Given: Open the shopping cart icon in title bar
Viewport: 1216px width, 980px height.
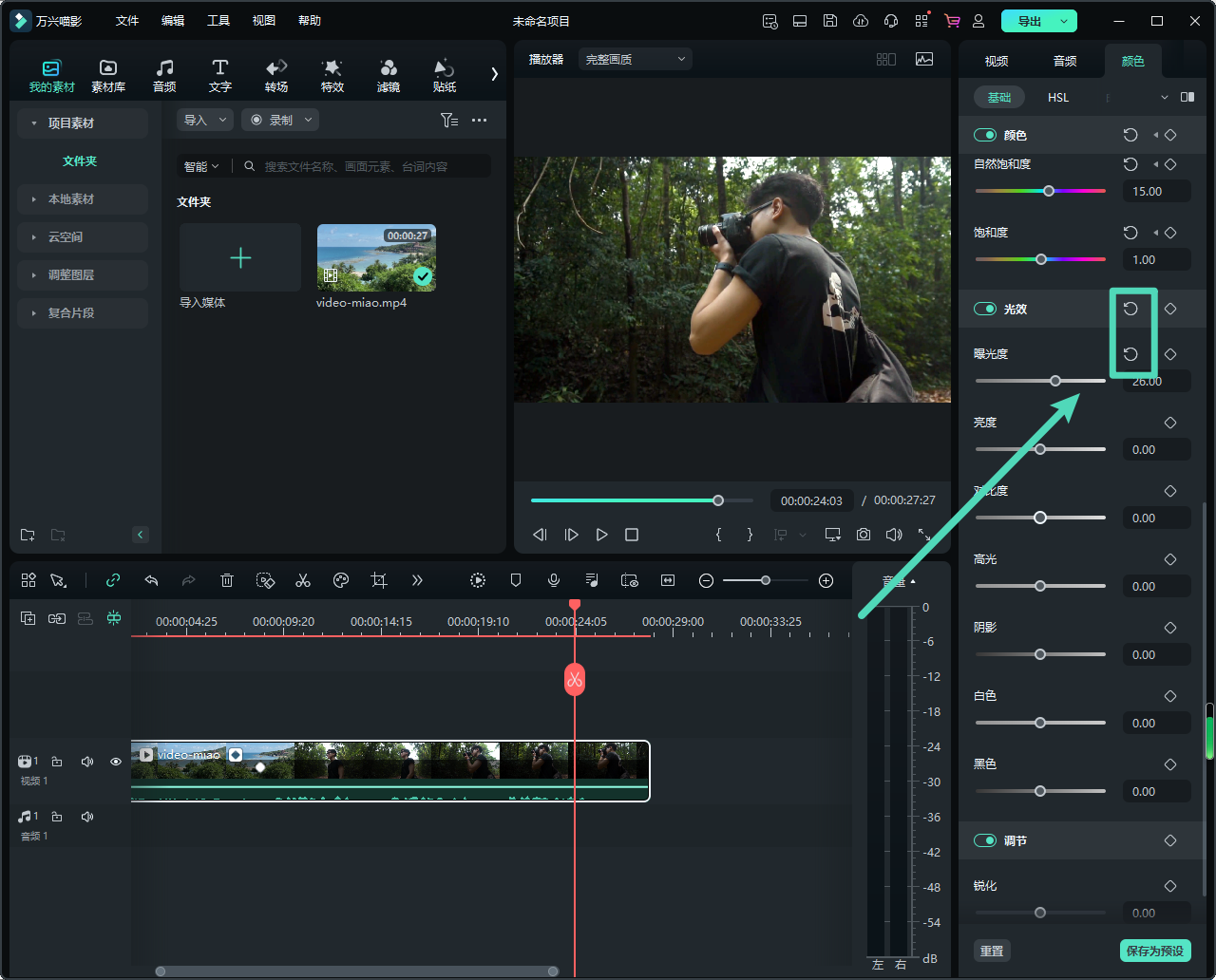Looking at the screenshot, I should [952, 21].
